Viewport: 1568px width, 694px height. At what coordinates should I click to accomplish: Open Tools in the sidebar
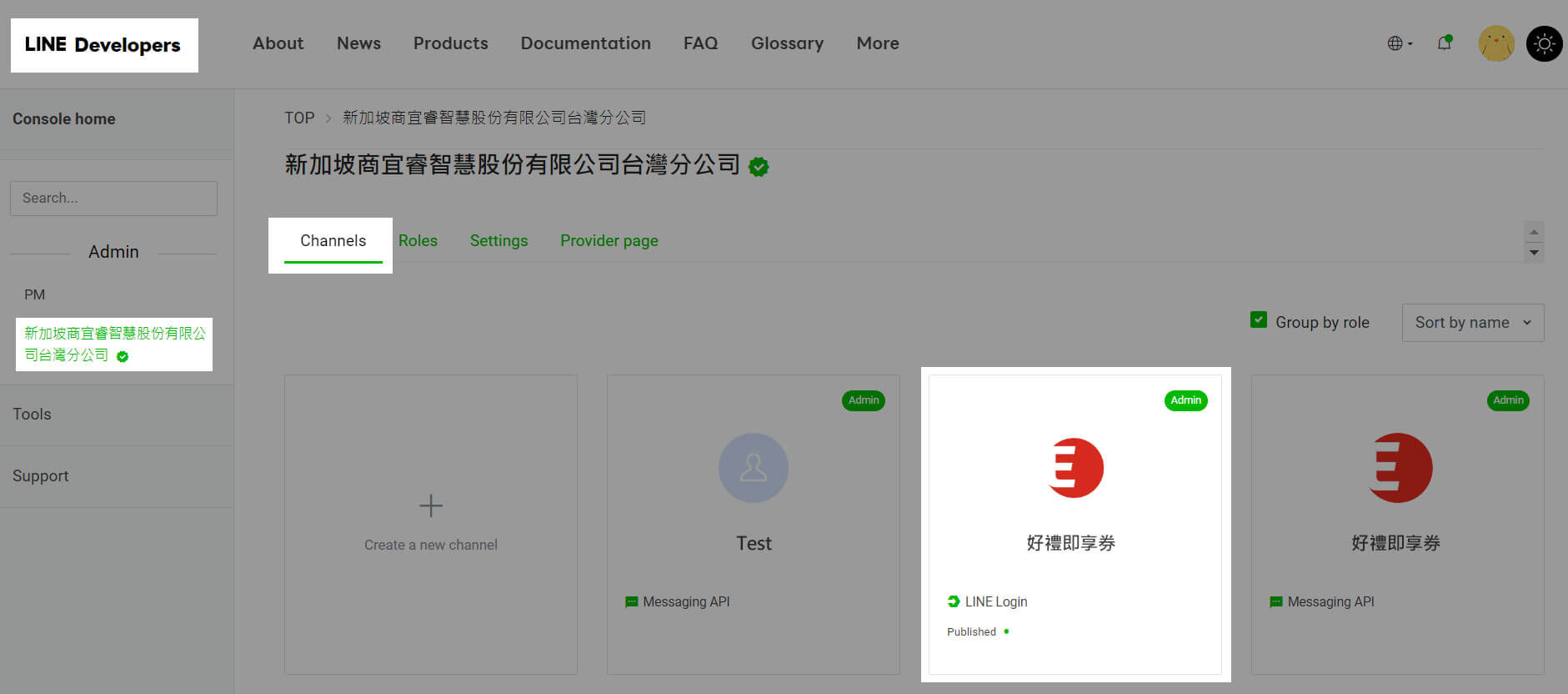click(32, 415)
